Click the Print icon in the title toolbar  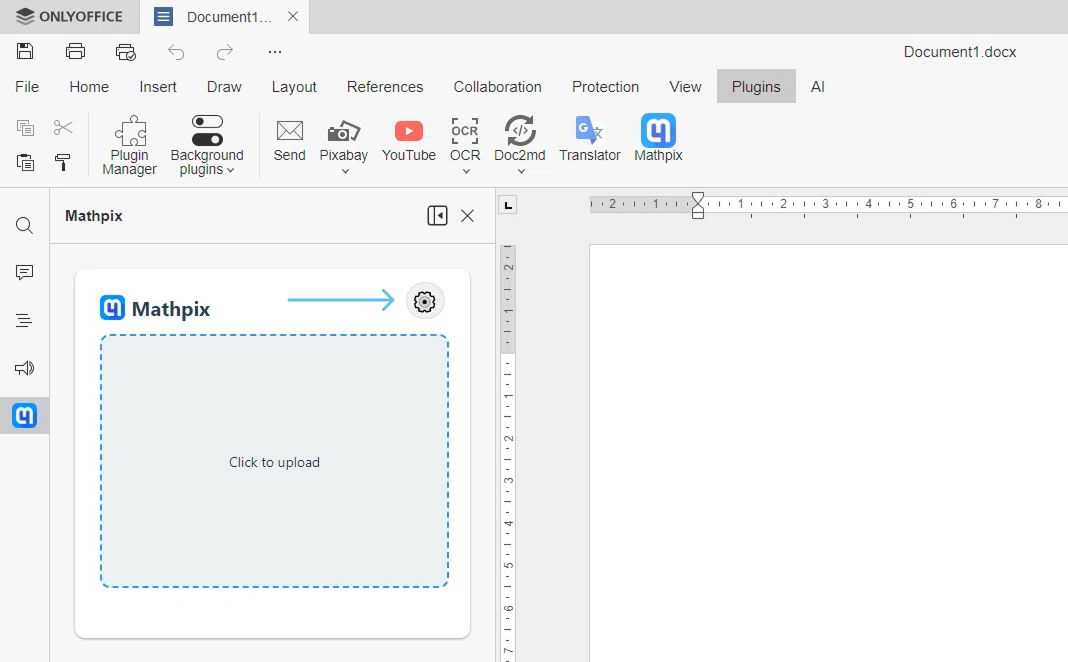pyautogui.click(x=76, y=51)
